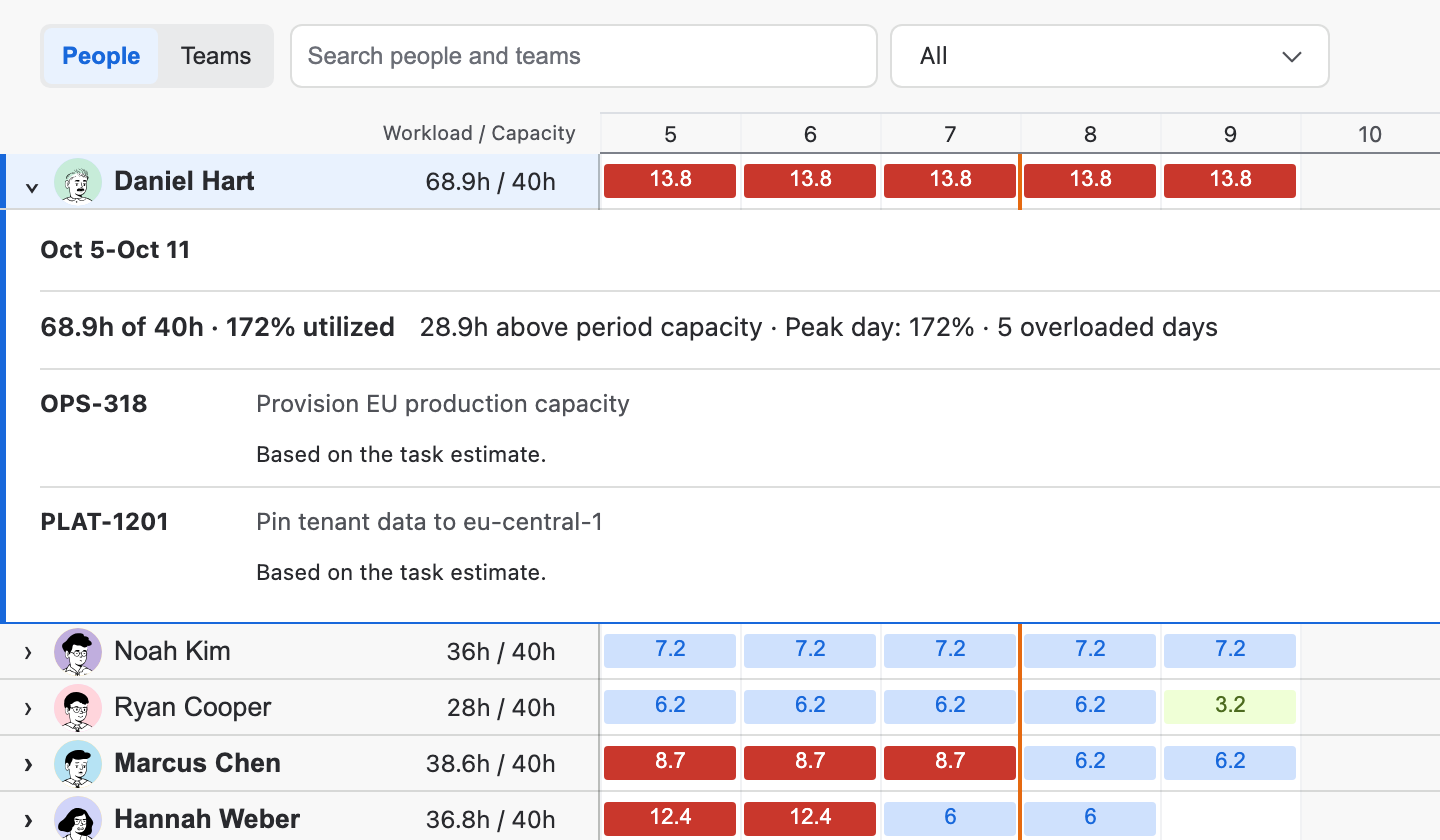Select Daniel Hart's 13.8 bar on day 9
This screenshot has height=840, width=1440.
(1230, 181)
